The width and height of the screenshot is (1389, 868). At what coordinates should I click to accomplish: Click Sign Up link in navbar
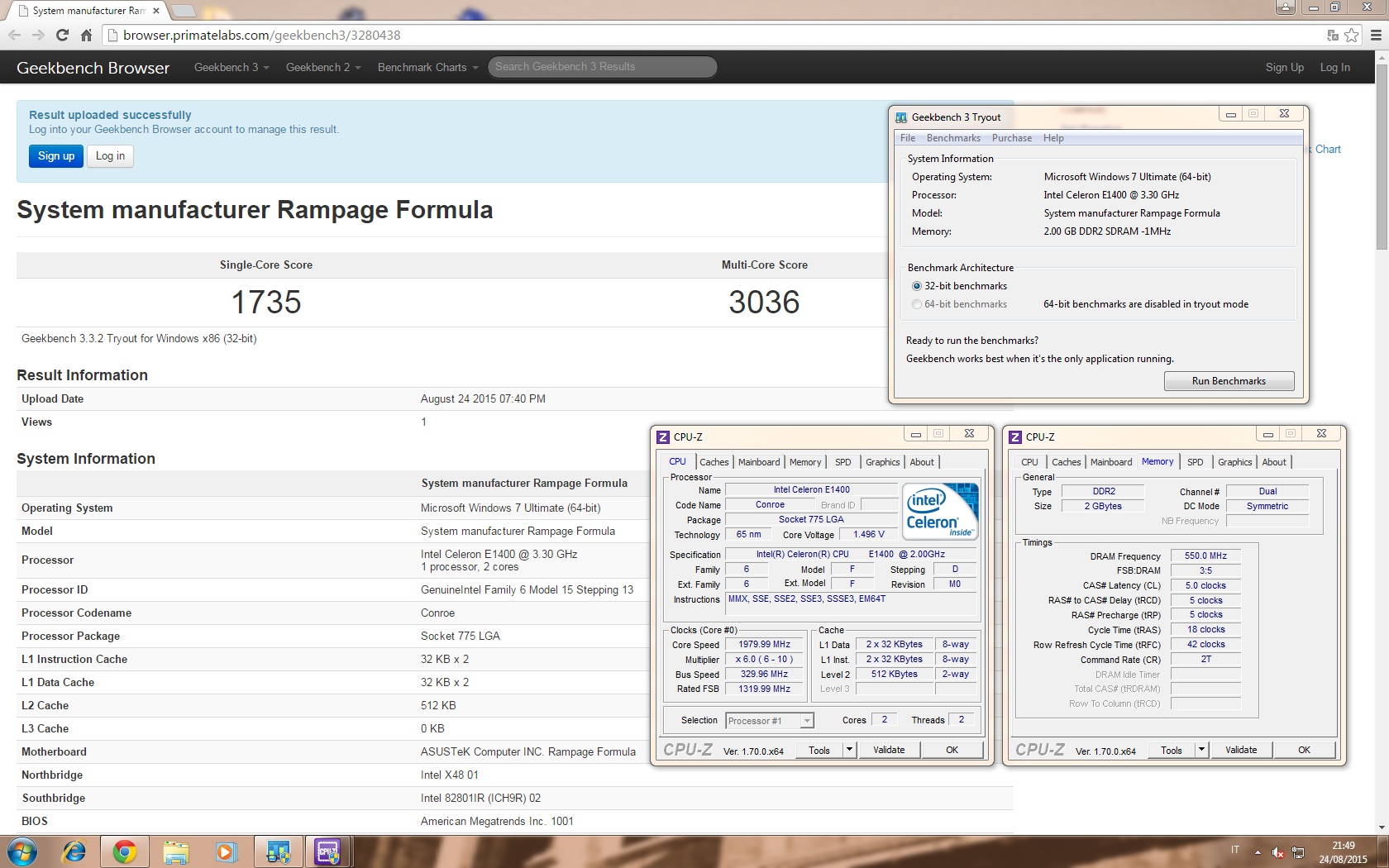[1284, 67]
